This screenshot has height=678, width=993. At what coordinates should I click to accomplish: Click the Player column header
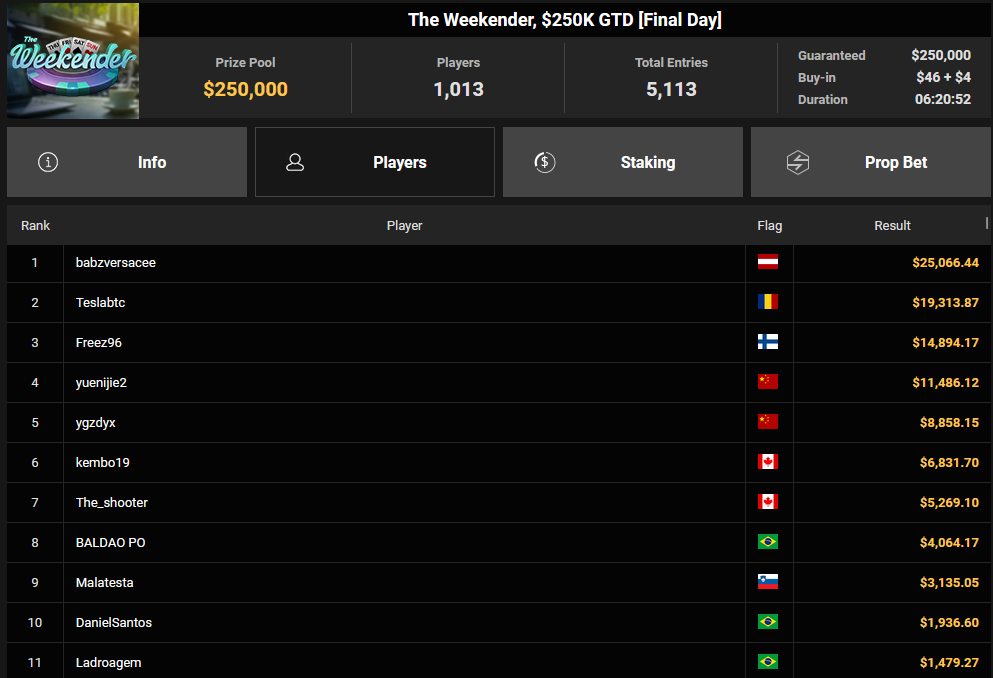[404, 226]
